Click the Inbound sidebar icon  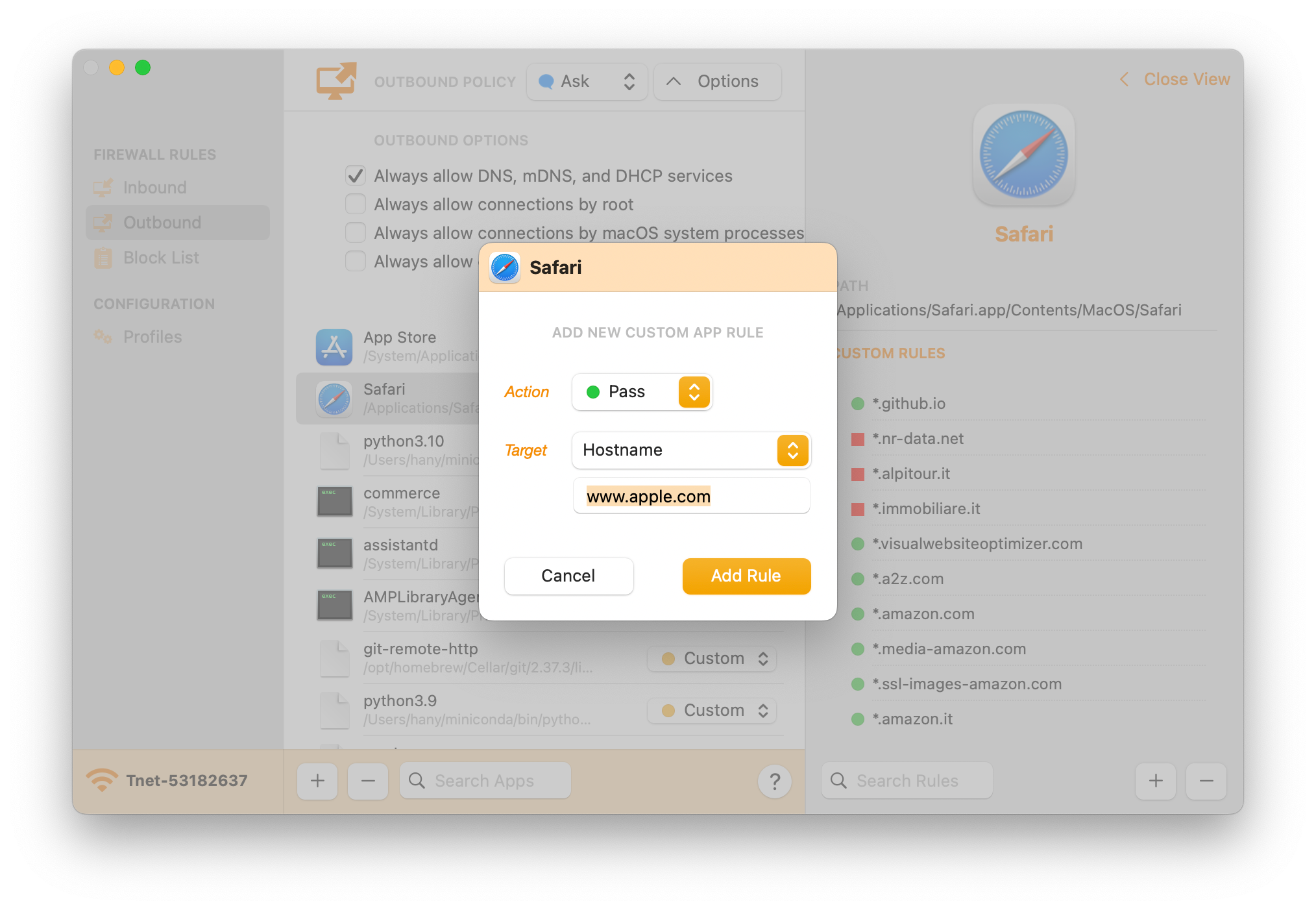(103, 188)
